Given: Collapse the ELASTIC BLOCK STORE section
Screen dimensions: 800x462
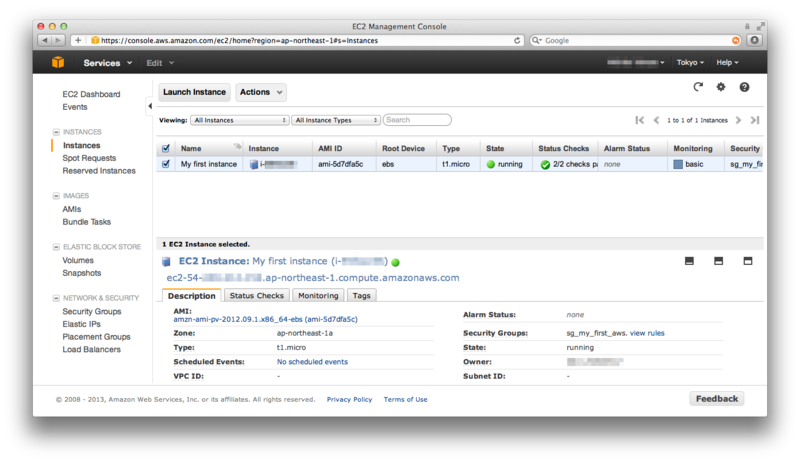Looking at the screenshot, I should click(56, 247).
